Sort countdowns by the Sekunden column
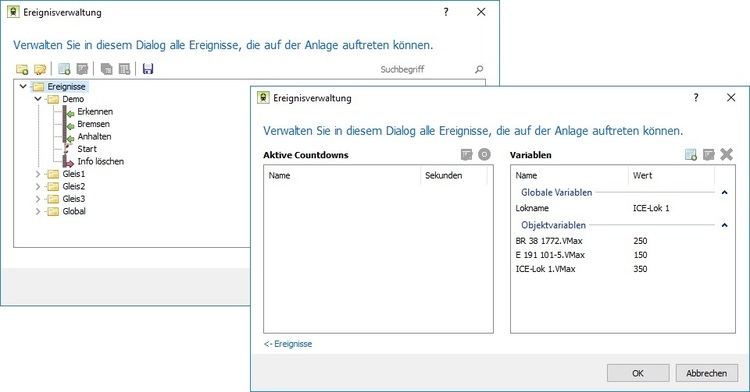Image resolution: width=750 pixels, height=392 pixels. pos(454,175)
